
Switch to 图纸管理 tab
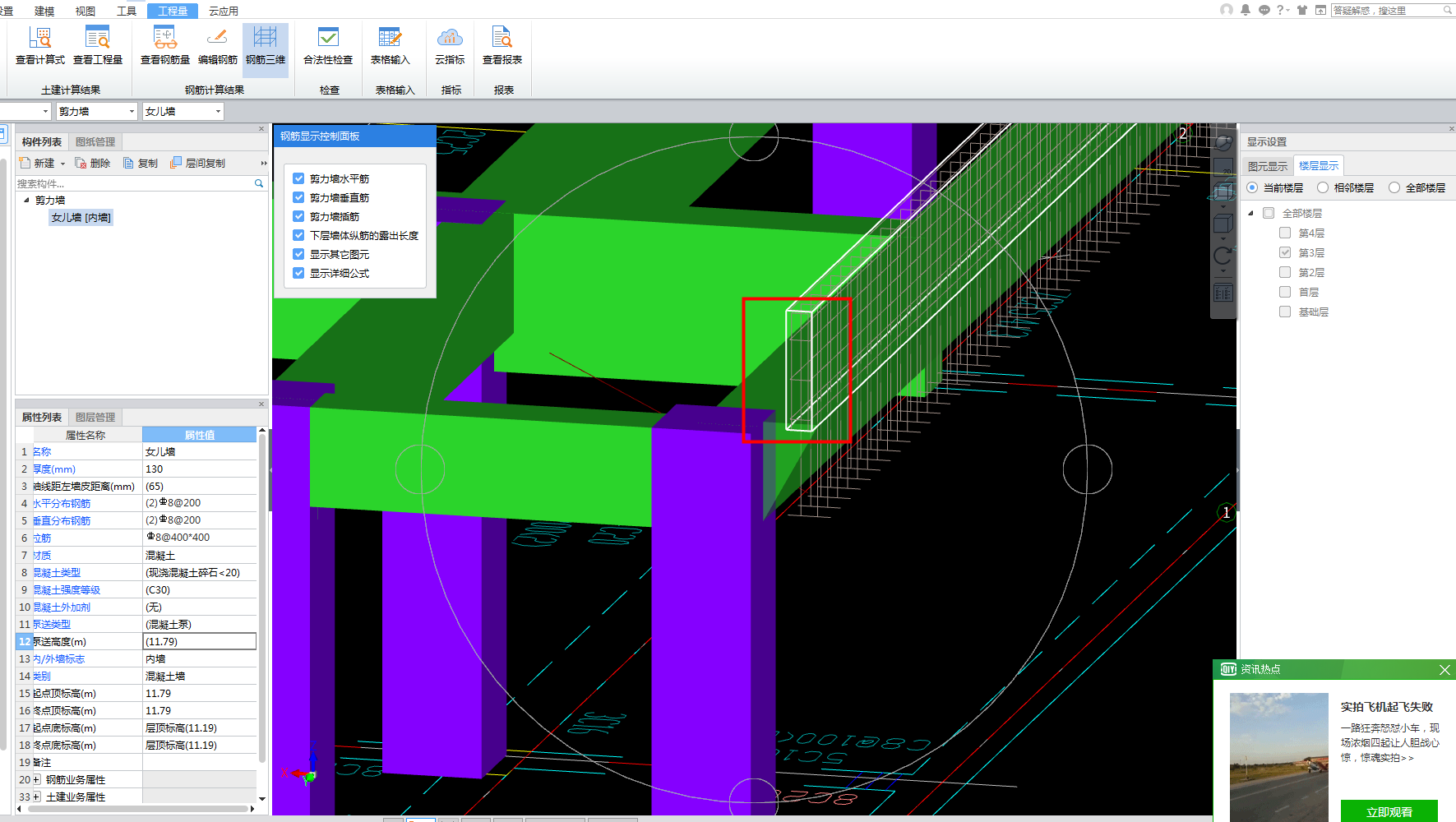pos(95,141)
